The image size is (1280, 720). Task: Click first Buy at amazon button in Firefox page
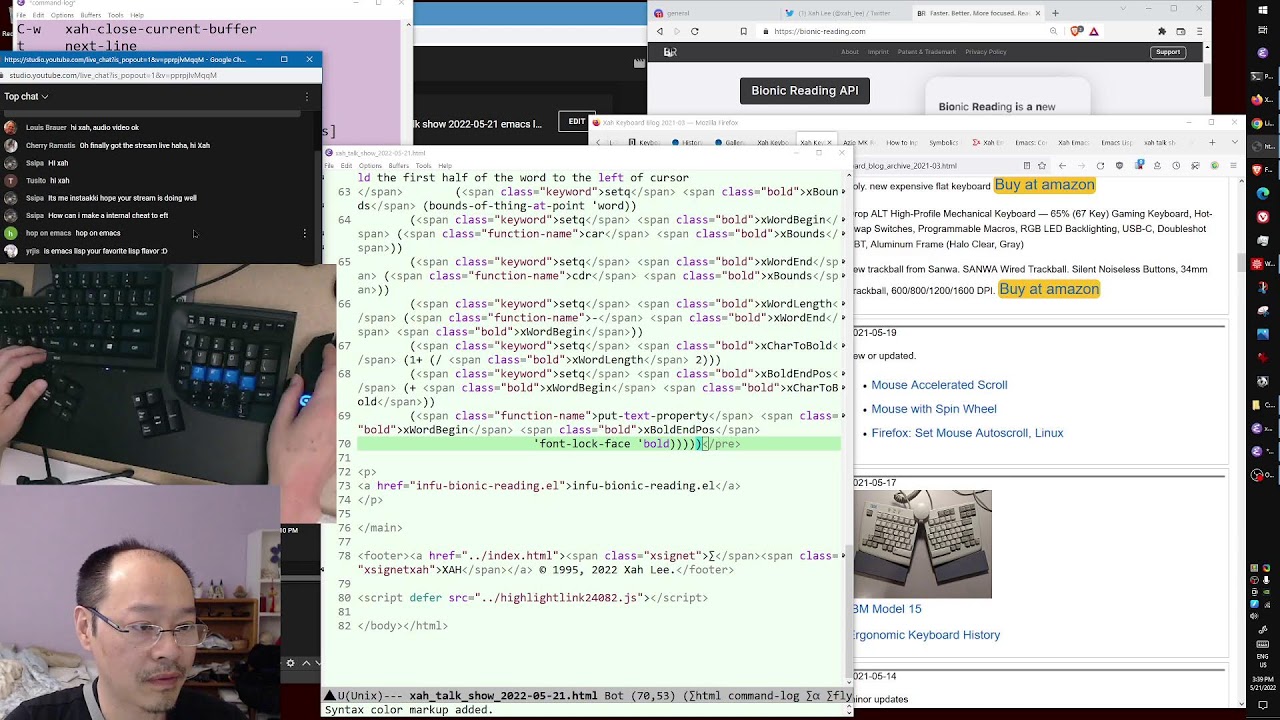[1044, 185]
